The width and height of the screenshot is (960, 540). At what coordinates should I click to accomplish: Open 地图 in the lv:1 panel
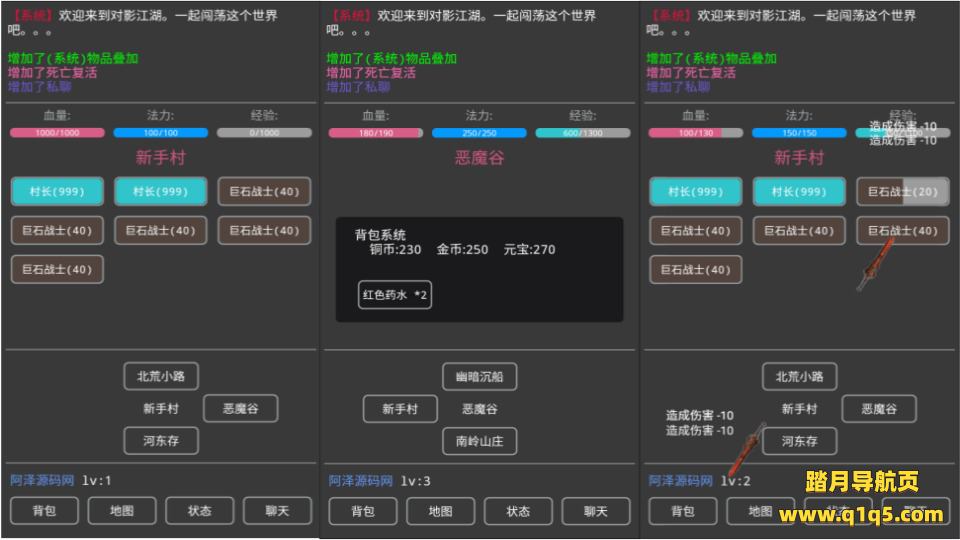click(x=122, y=511)
